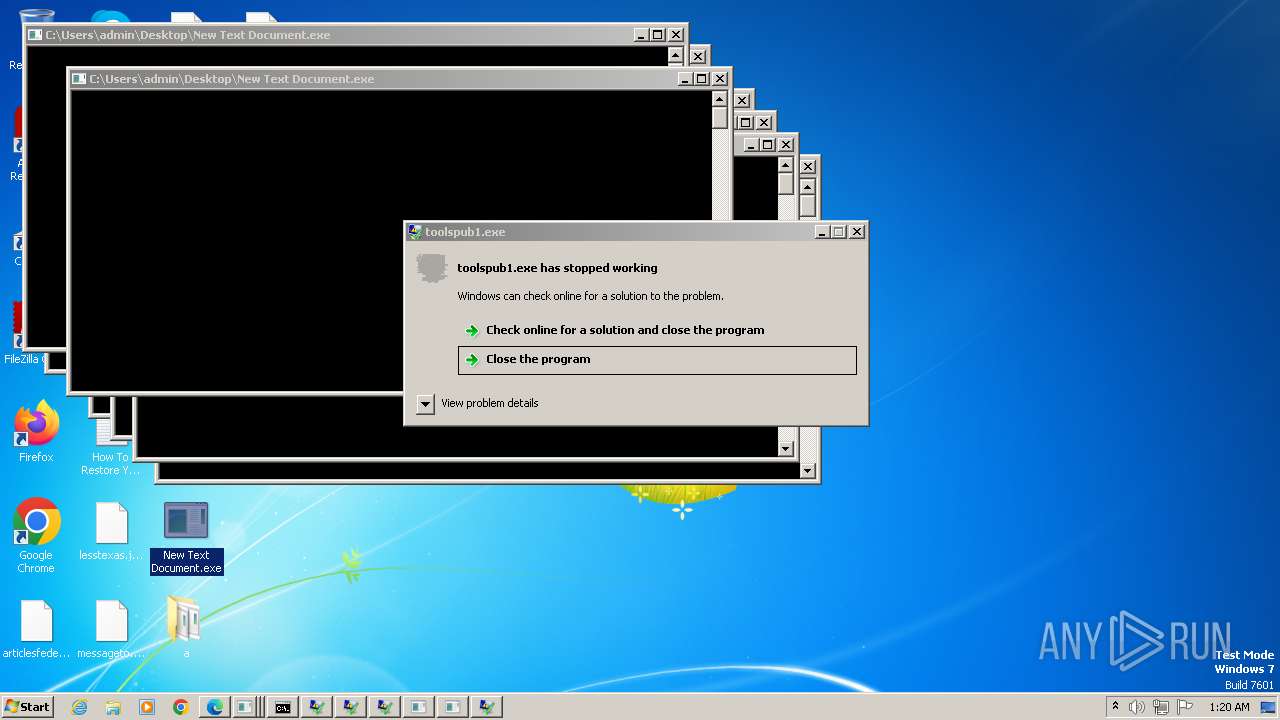The width and height of the screenshot is (1280, 720).
Task: Select the lesstexas file on desktop
Action: (x=111, y=532)
